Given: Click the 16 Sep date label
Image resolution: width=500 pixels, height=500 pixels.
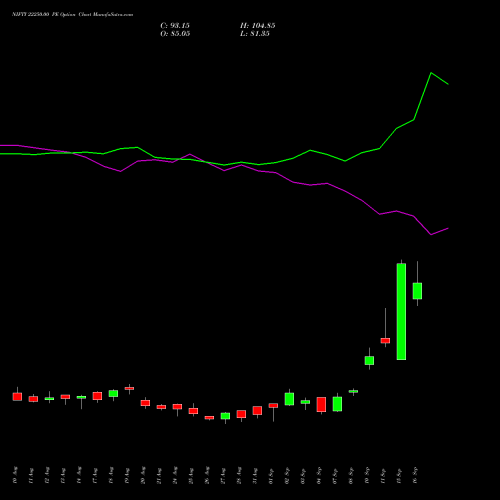Looking at the screenshot, I should coord(415,475).
